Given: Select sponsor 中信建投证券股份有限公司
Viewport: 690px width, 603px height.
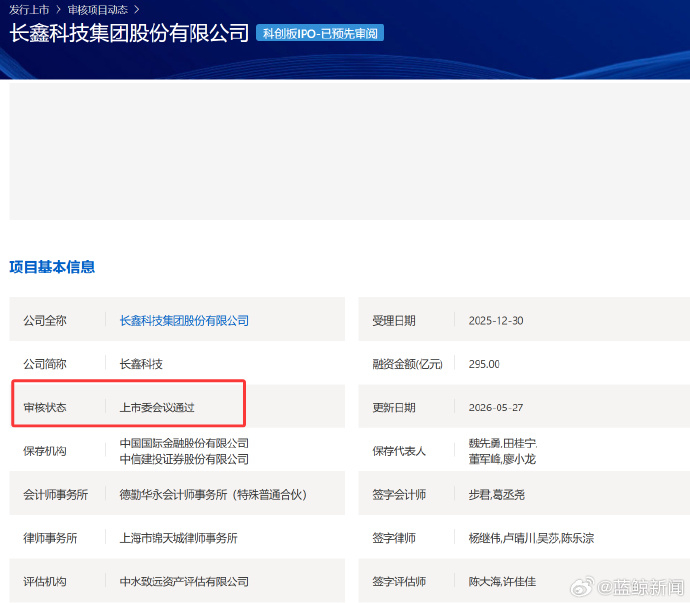Looking at the screenshot, I should tap(184, 459).
